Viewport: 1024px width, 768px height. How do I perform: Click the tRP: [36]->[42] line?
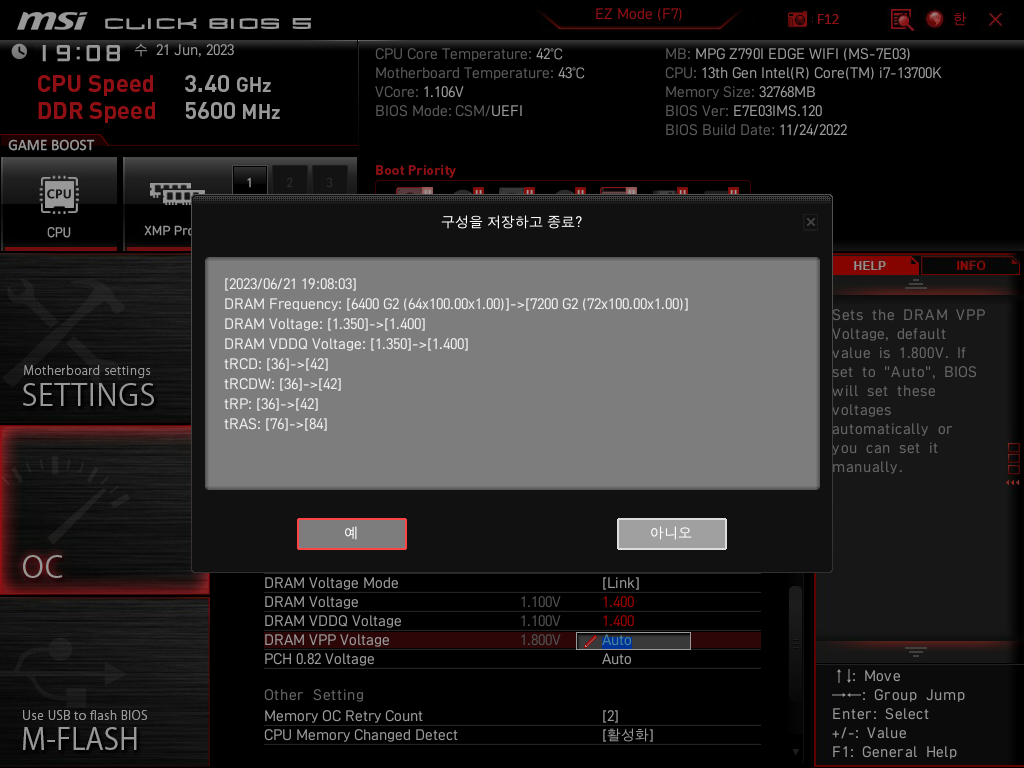[271, 404]
